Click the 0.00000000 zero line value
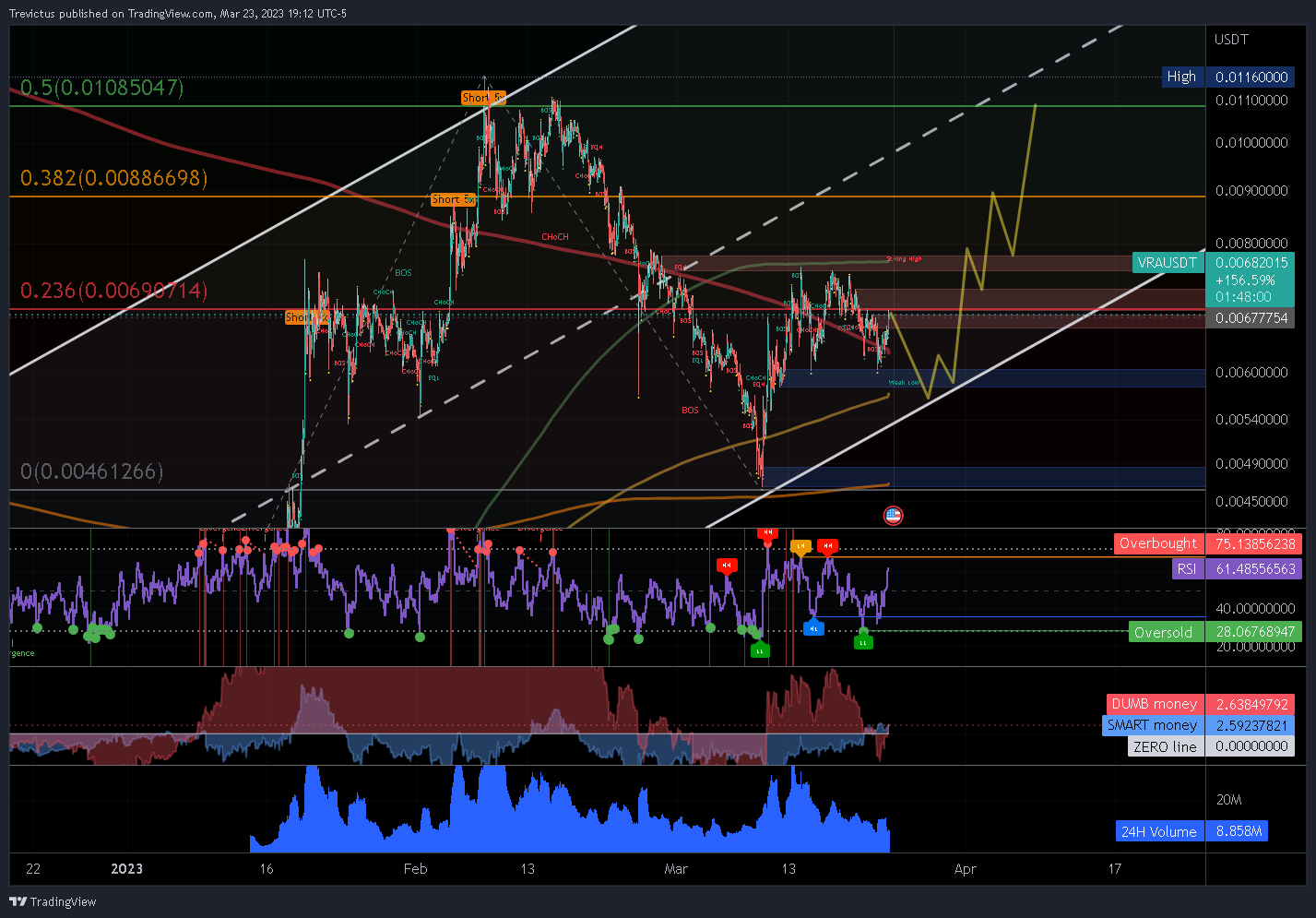Screen dimensions: 1316x918 (x=1251, y=746)
